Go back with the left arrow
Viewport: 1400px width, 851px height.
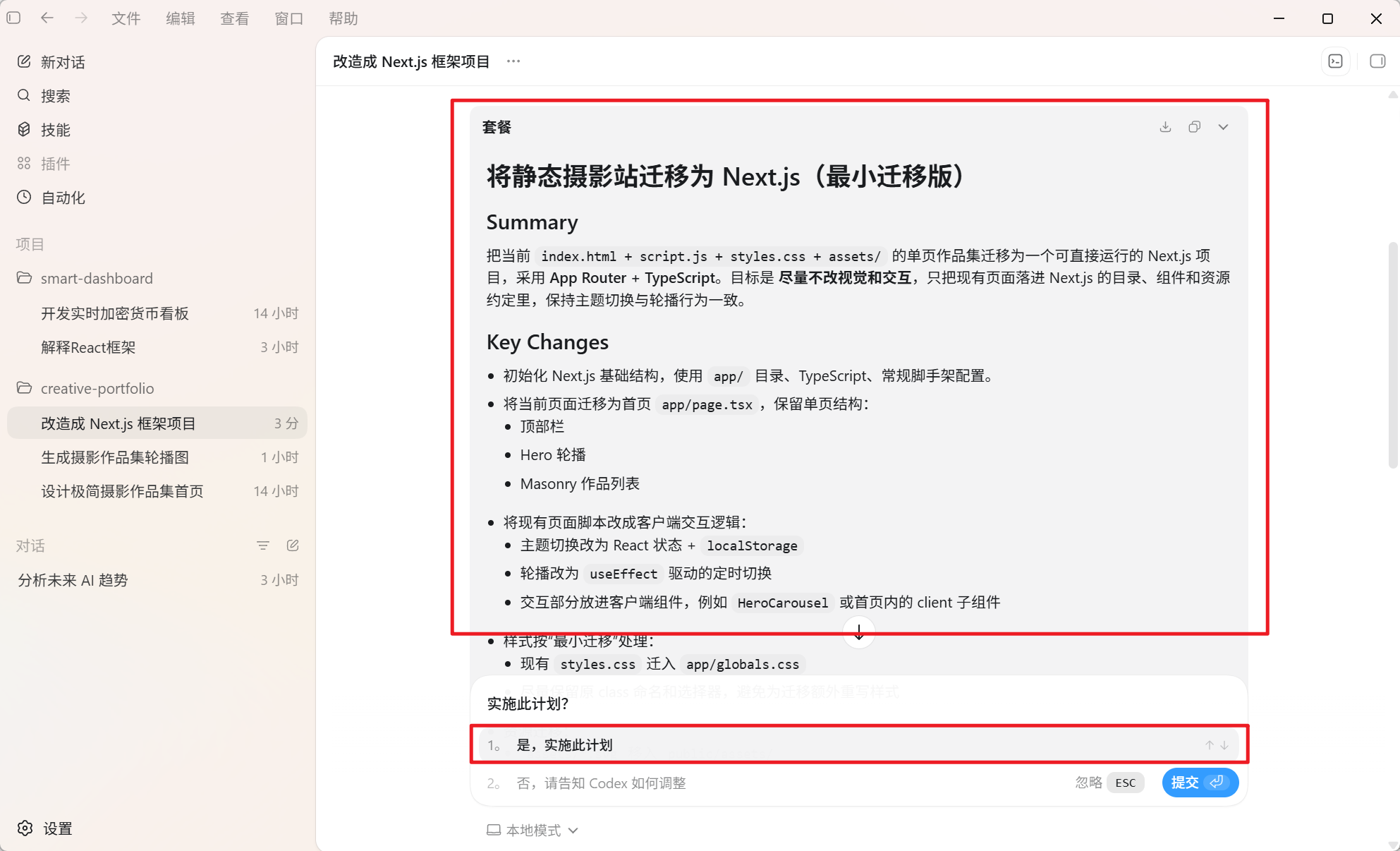coord(47,18)
